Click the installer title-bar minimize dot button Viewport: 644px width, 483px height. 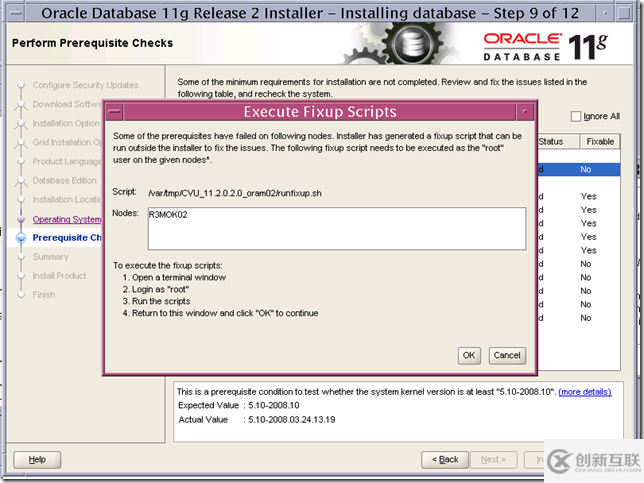605,13
